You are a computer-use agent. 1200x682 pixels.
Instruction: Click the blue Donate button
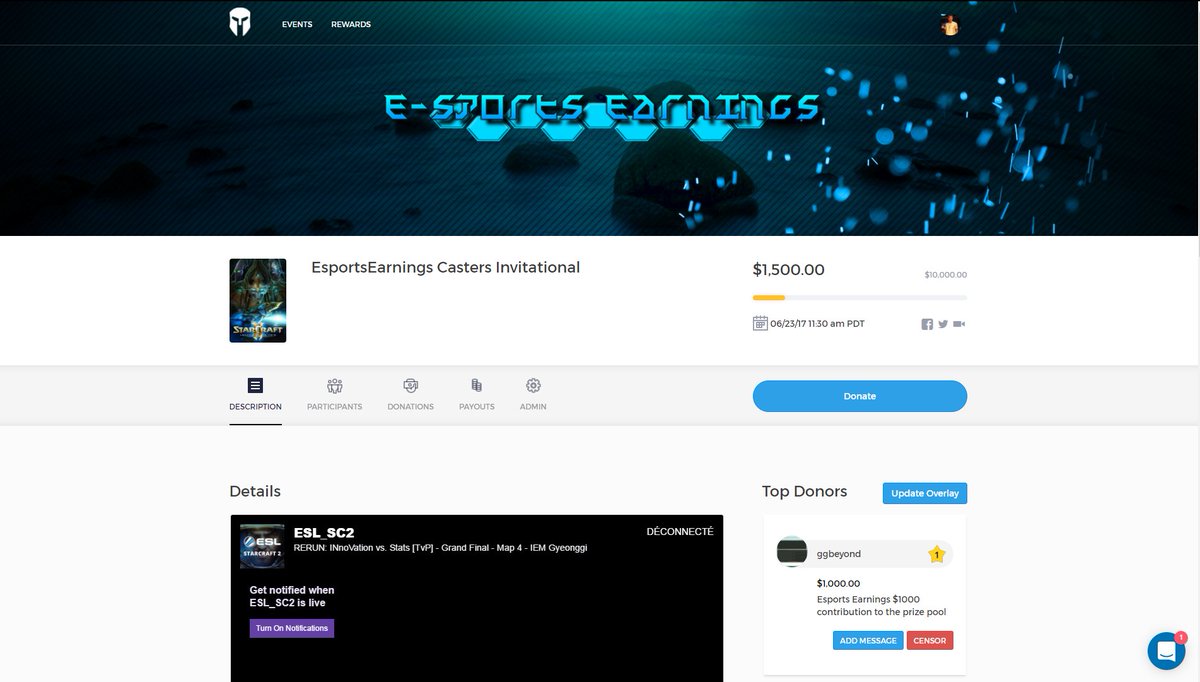(x=860, y=396)
